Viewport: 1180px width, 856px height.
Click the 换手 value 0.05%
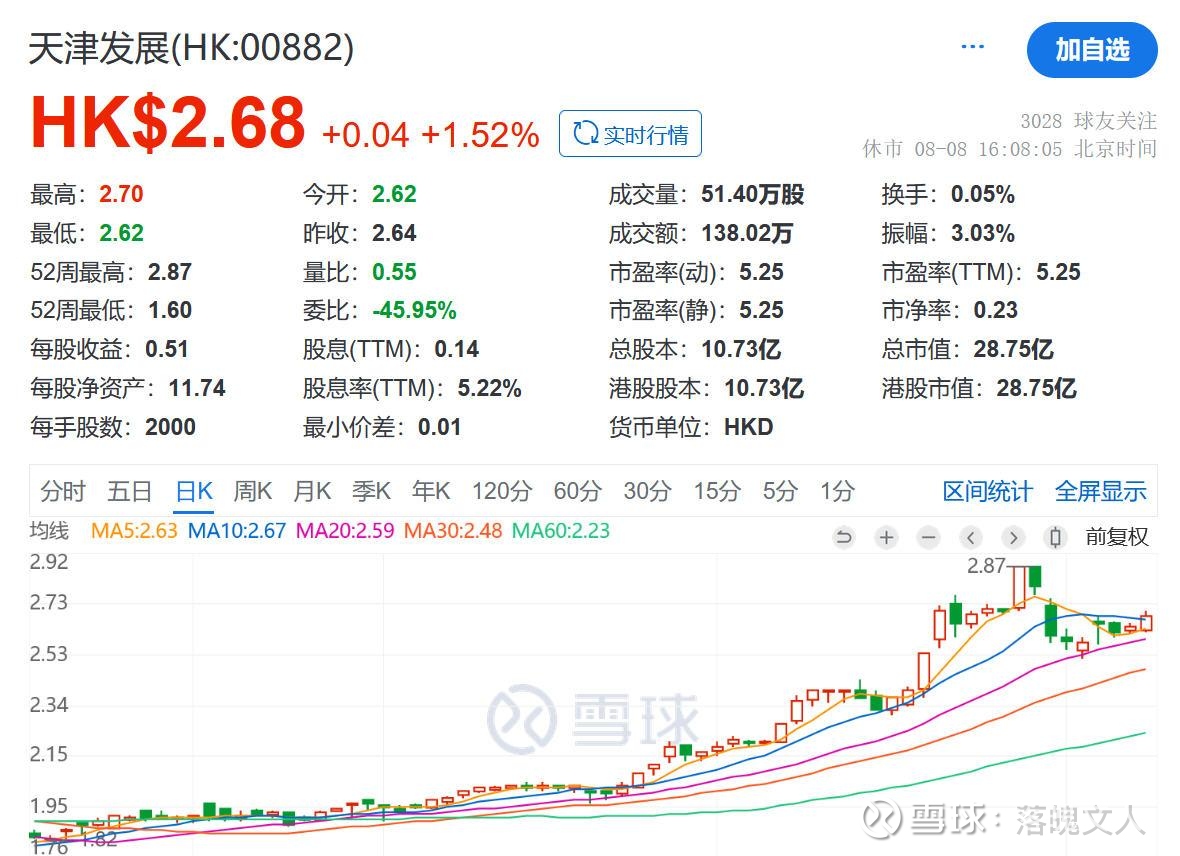[982, 194]
